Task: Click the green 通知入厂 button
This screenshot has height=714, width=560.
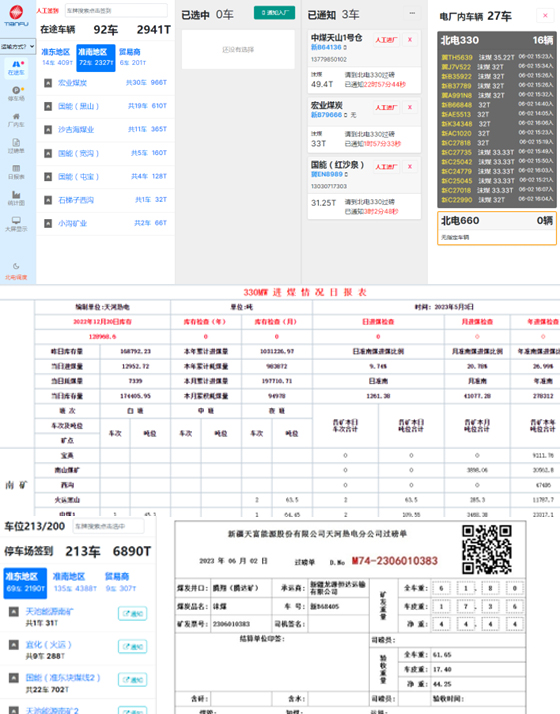Action: [274, 13]
